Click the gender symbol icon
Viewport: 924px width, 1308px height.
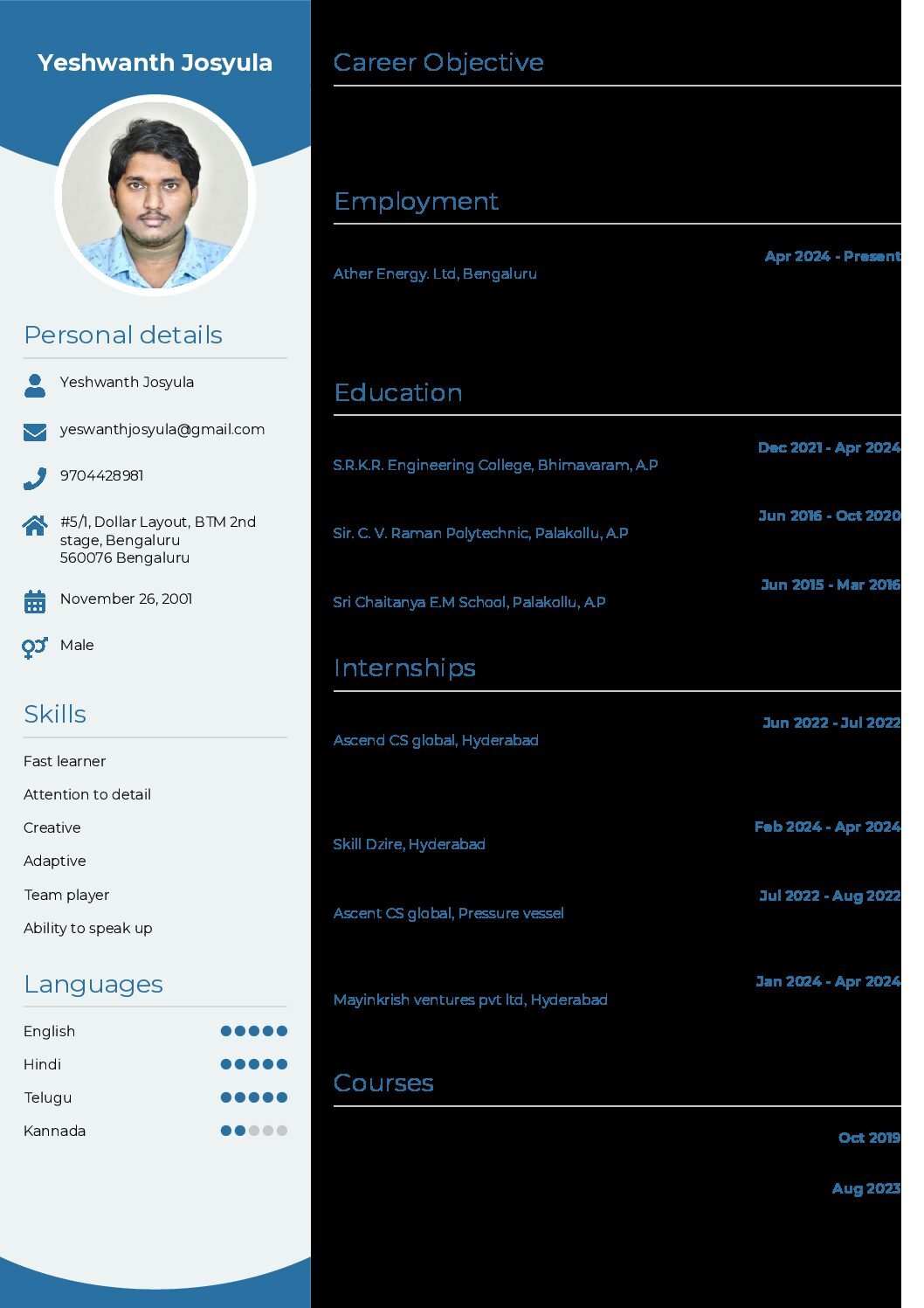[x=35, y=647]
